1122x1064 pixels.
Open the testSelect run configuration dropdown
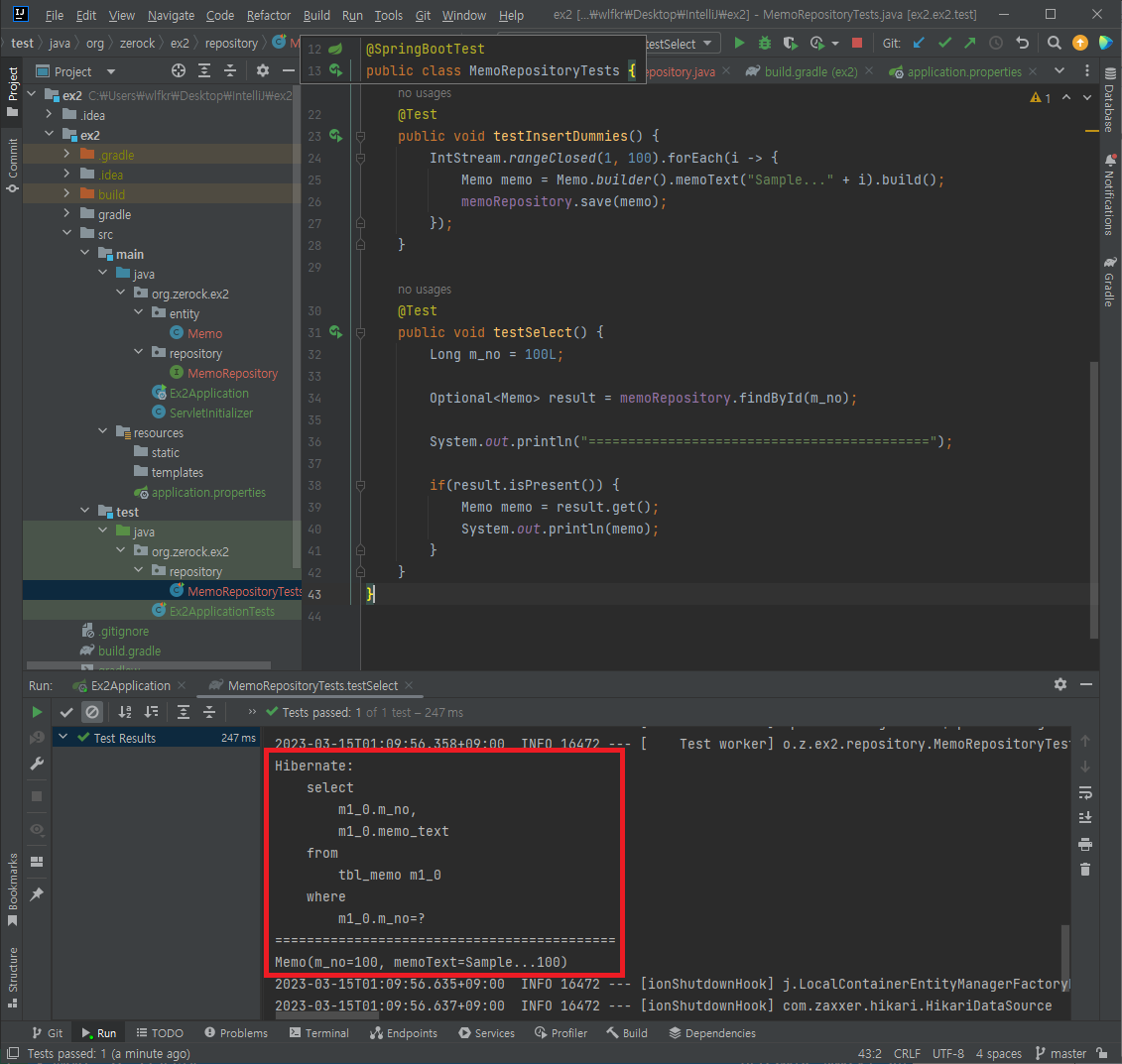(680, 44)
